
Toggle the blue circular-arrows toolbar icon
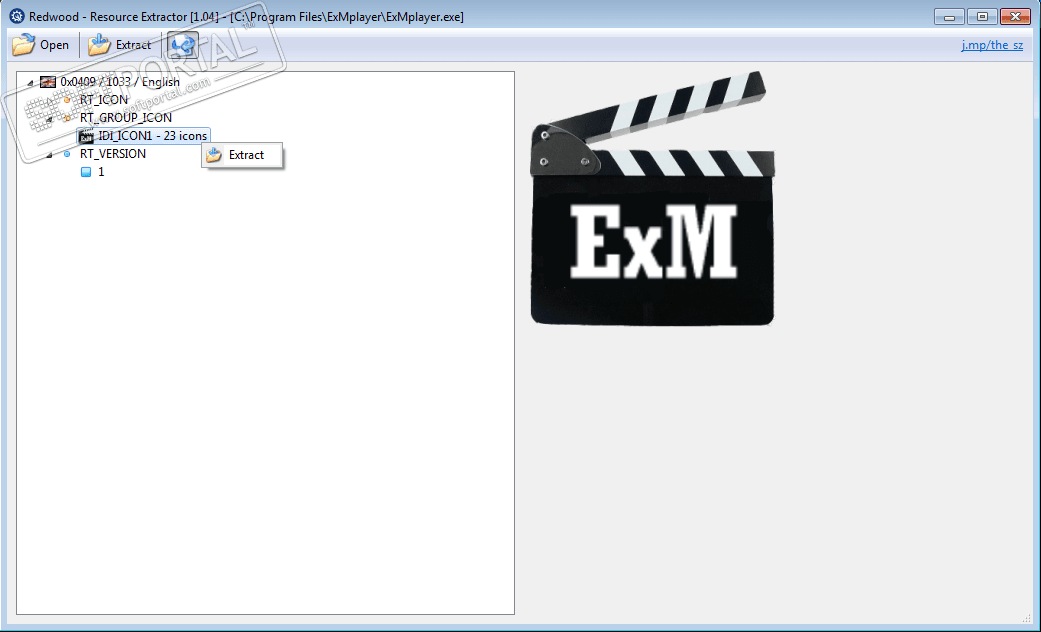[x=183, y=45]
